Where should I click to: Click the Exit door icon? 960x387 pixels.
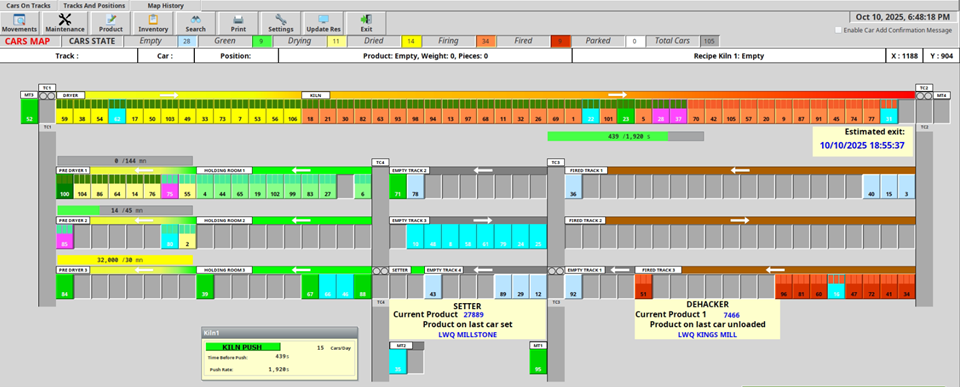(x=366, y=23)
